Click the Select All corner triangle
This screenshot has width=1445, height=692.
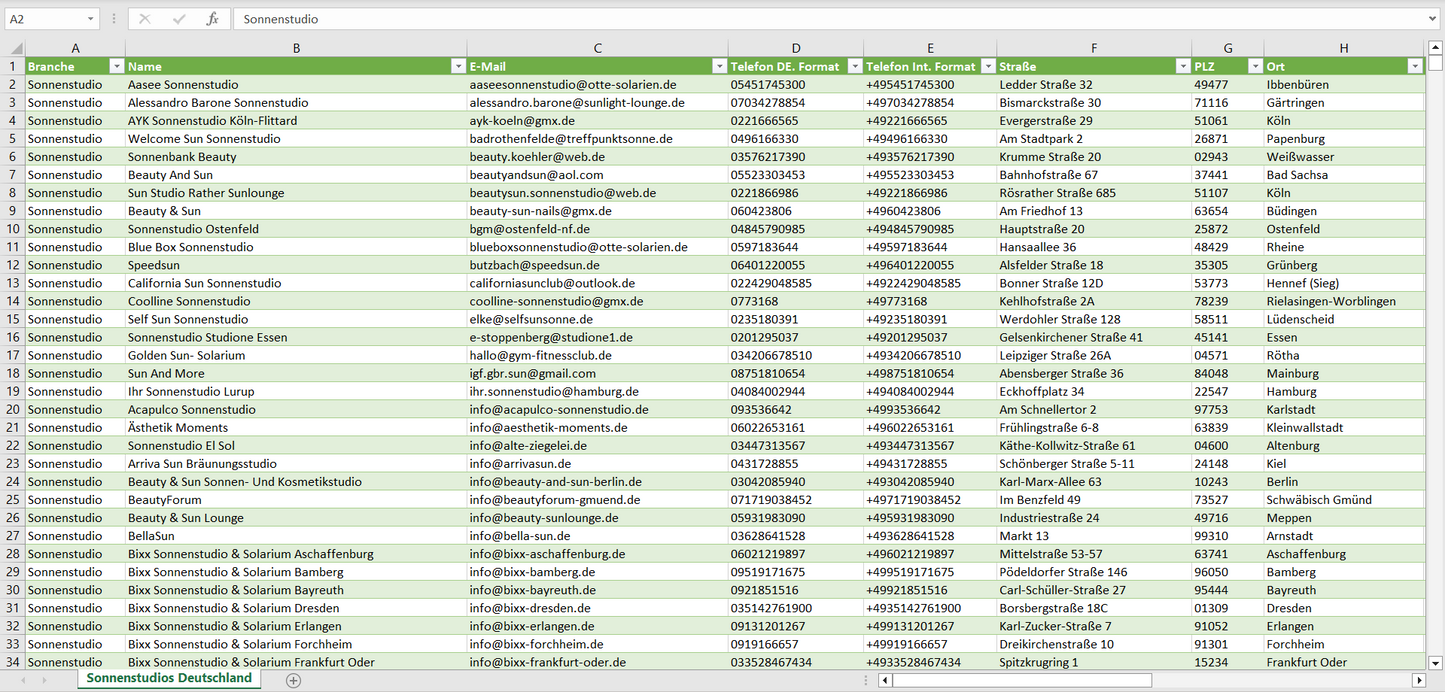coord(16,48)
